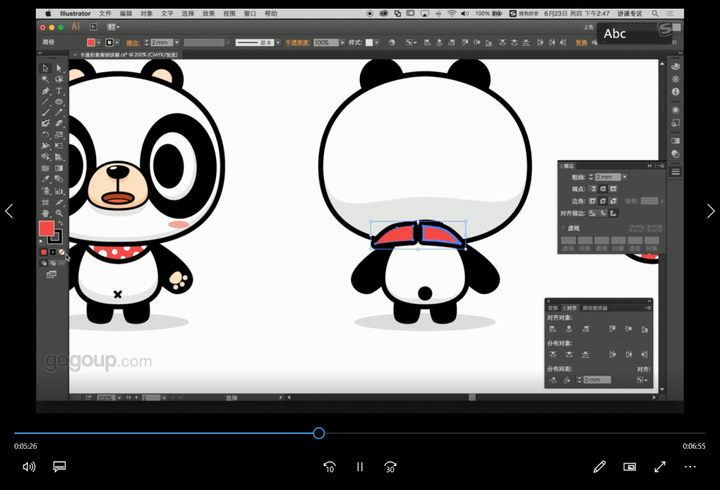The width and height of the screenshot is (720, 490).
Task: Choose the Eyedropper tool
Action: pos(45,179)
